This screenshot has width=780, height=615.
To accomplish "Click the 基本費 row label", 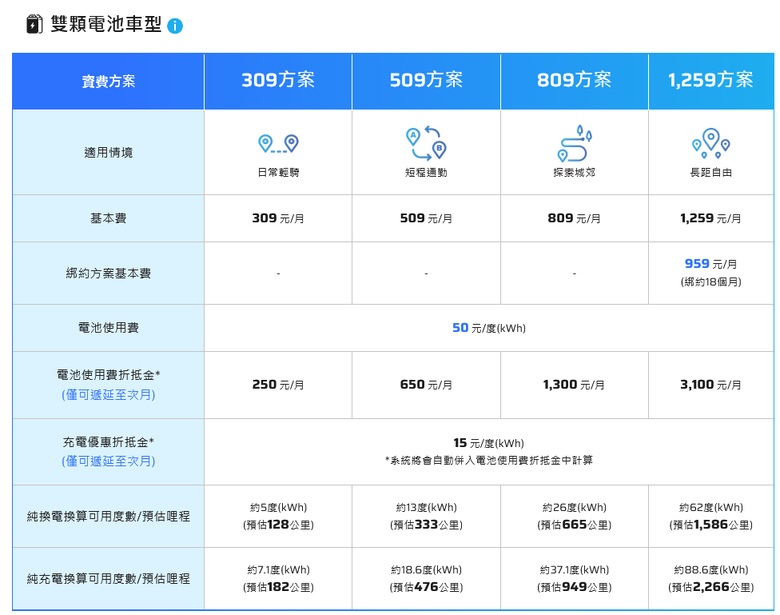I will [108, 218].
